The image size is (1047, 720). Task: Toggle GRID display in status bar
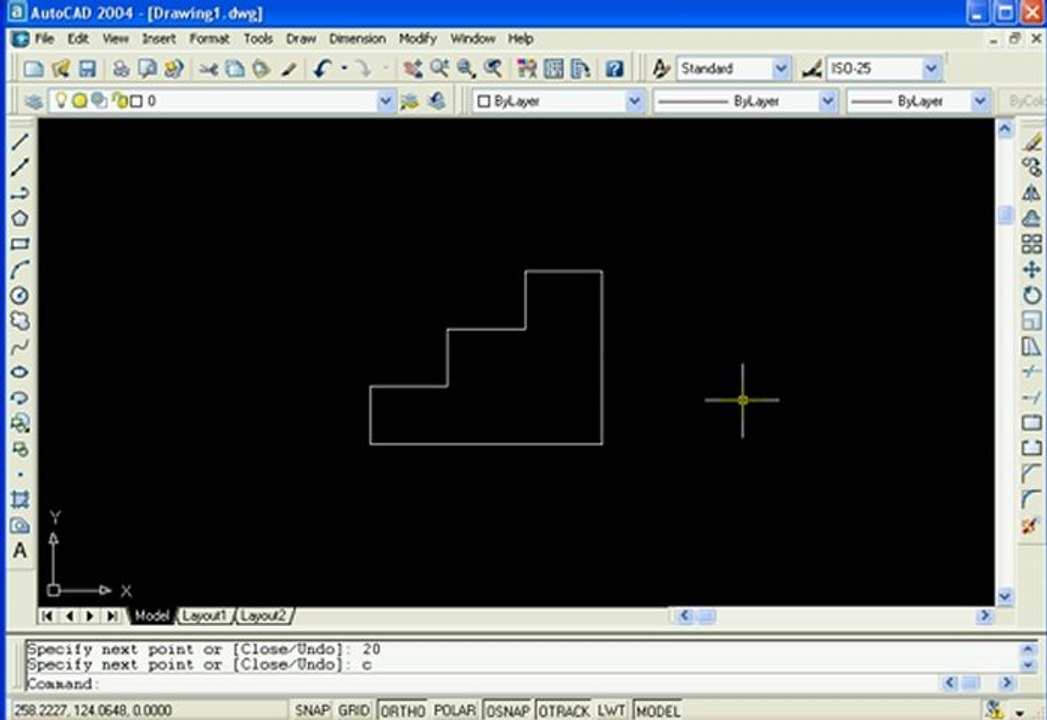coord(354,710)
